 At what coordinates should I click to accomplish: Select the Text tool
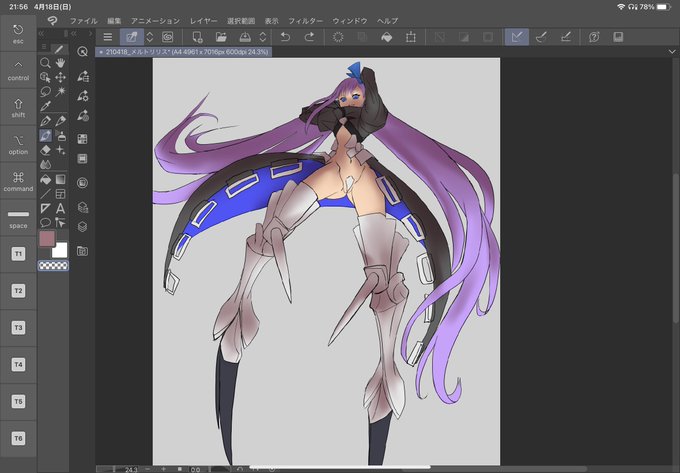[60, 209]
